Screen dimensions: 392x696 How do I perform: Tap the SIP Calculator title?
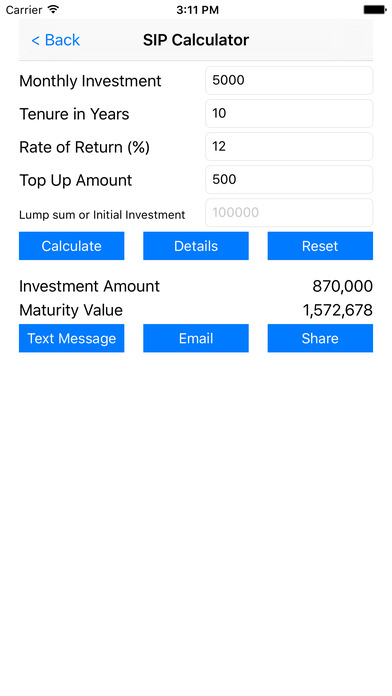point(196,40)
